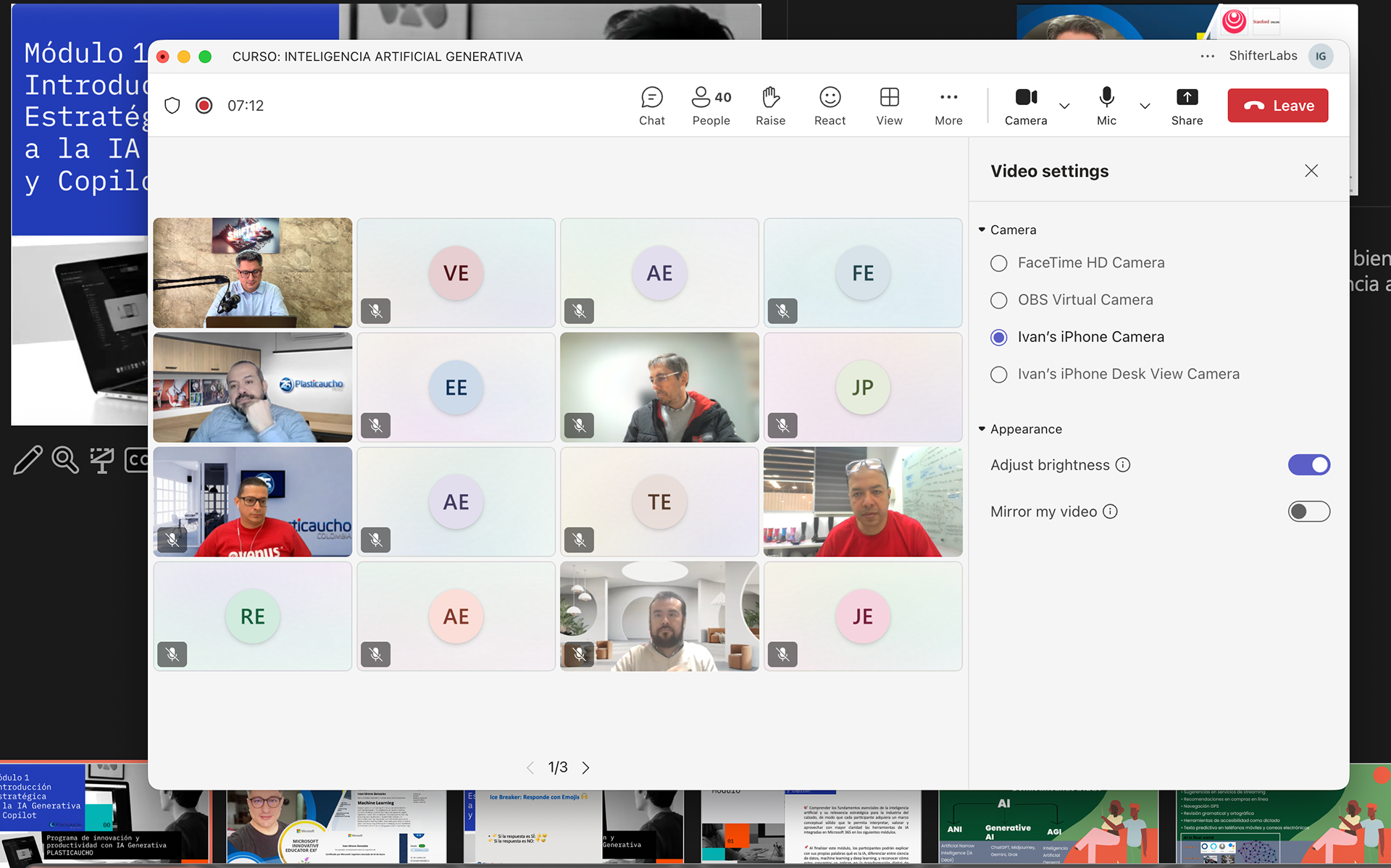Screen dimensions: 1391x868
Task: Close the Video settings panel
Action: (x=1311, y=171)
